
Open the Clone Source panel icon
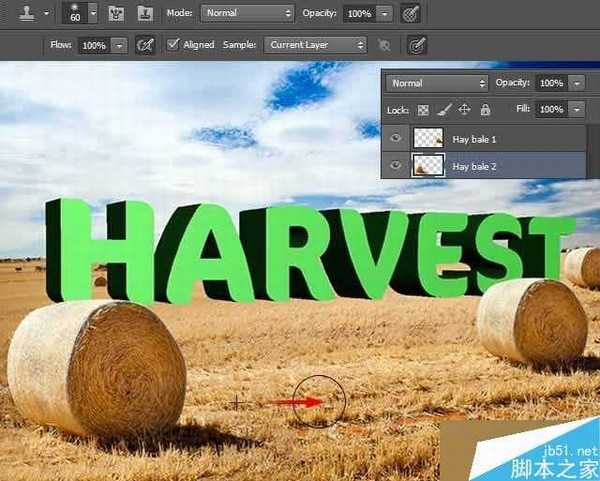coord(145,14)
